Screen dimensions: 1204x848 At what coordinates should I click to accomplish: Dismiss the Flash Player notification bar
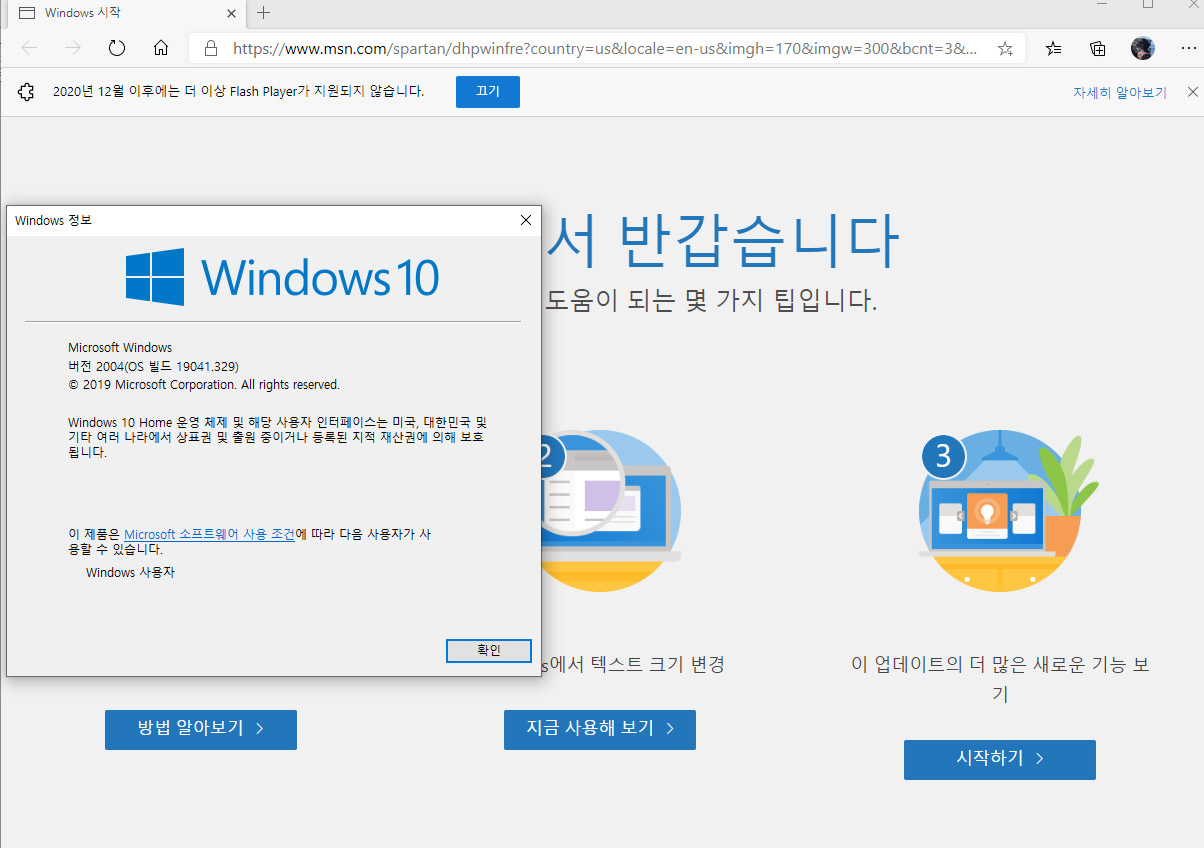(1192, 92)
